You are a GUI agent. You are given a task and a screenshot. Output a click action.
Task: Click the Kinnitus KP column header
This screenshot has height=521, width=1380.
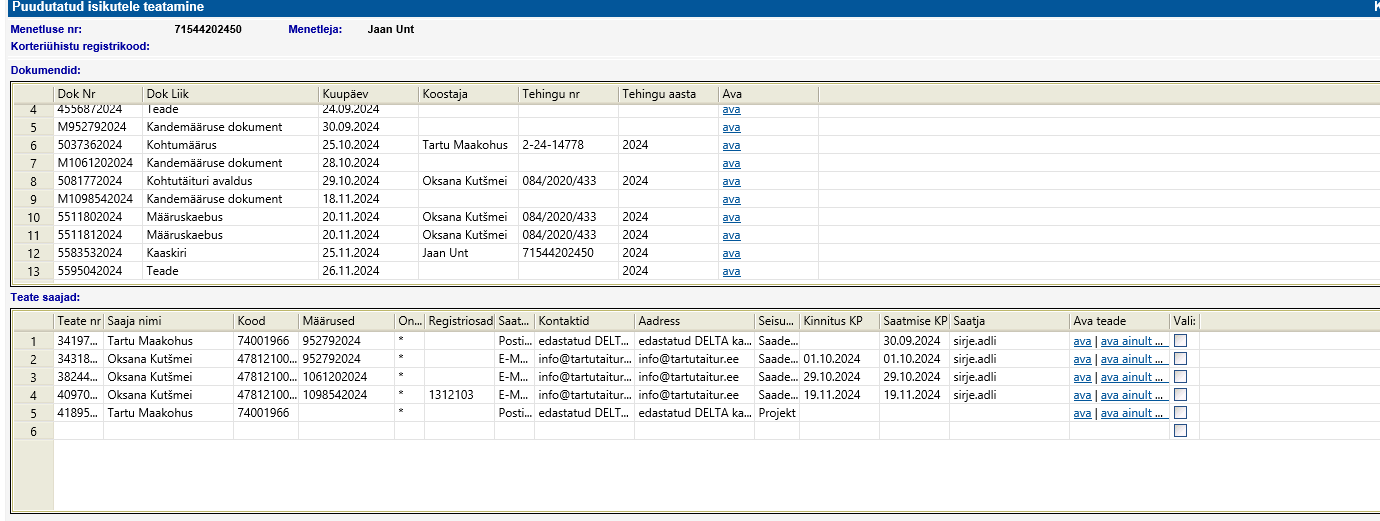coord(839,321)
